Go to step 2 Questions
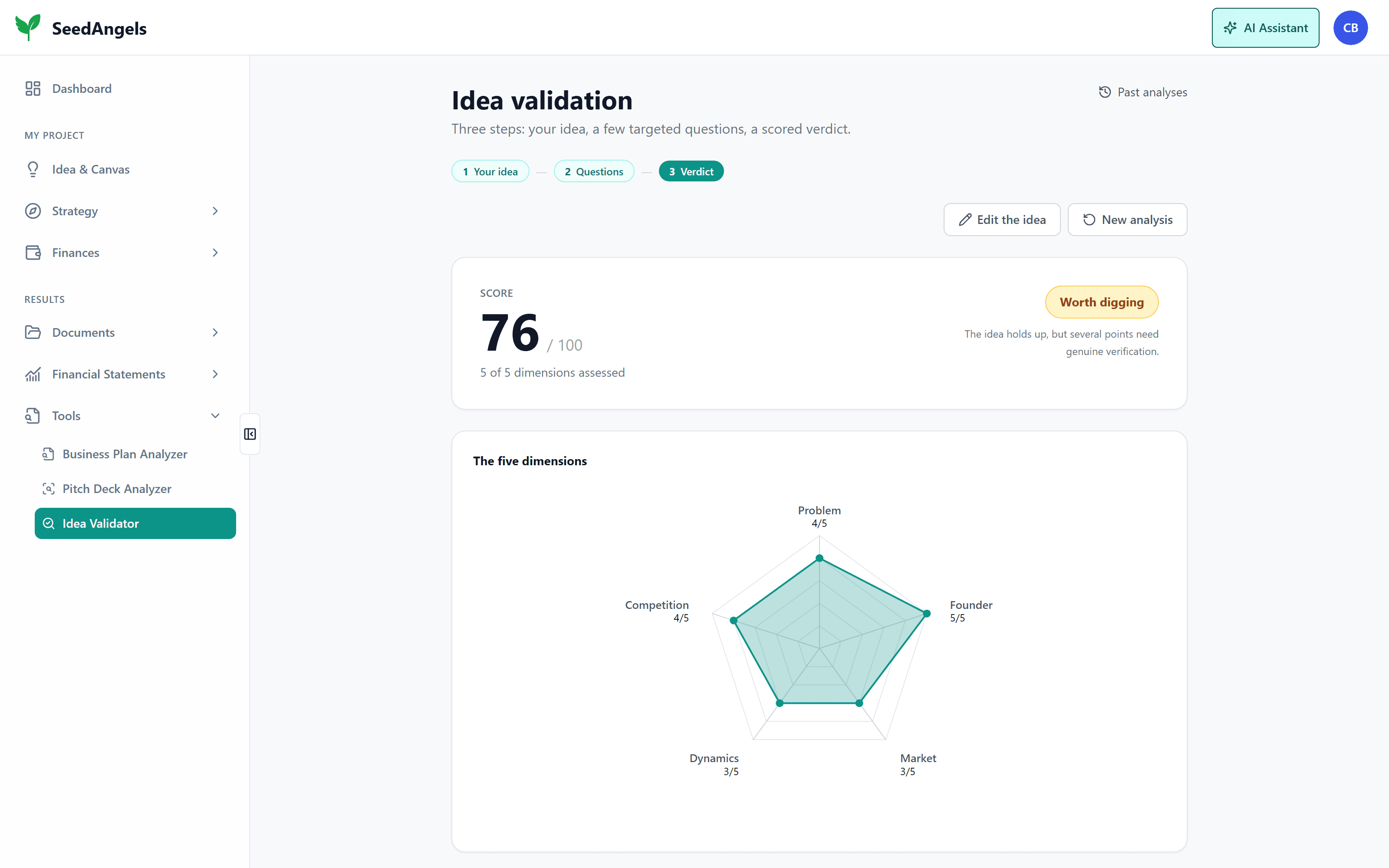 (593, 171)
